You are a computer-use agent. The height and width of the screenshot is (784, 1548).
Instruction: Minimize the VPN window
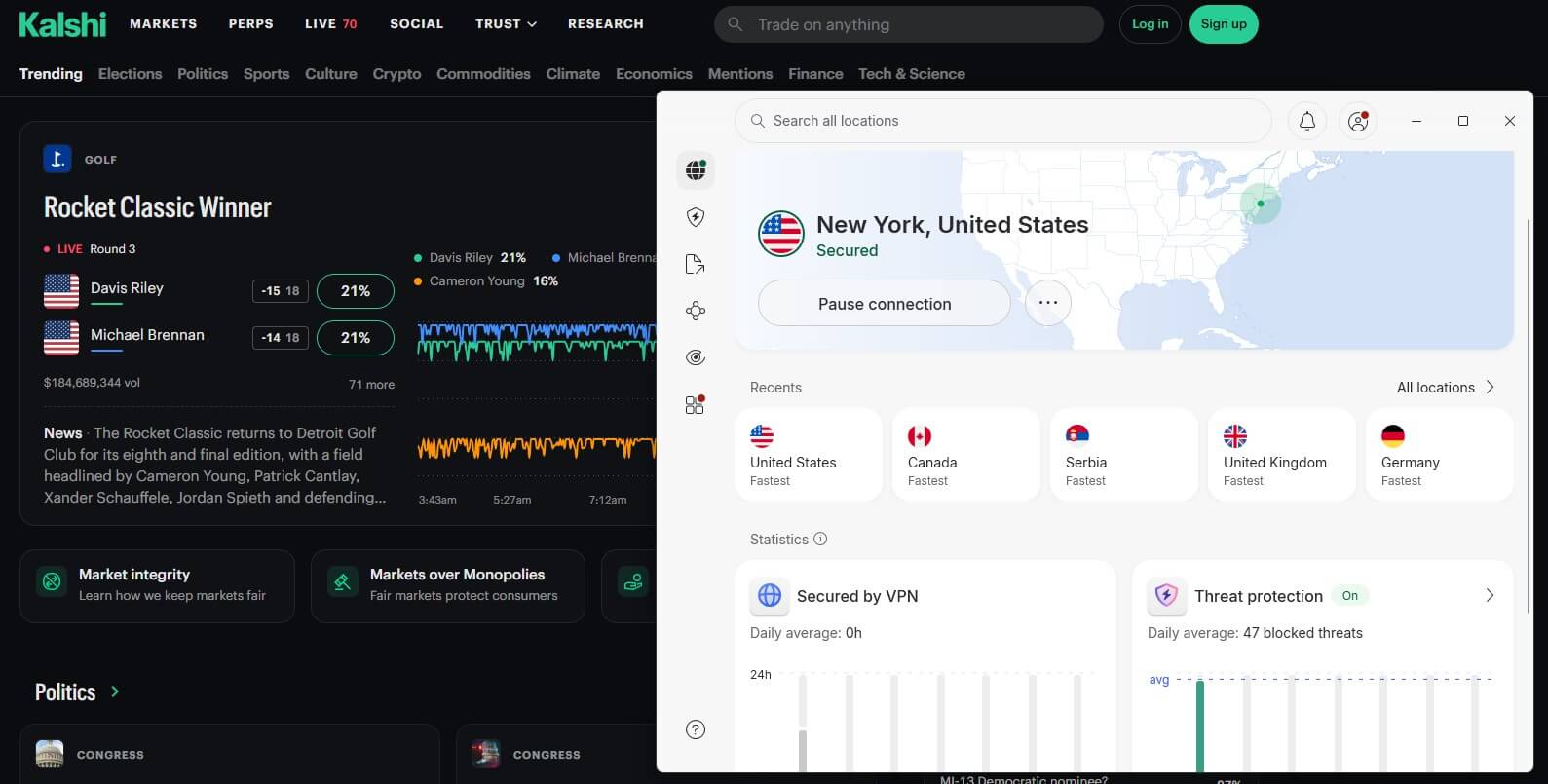point(1416,121)
